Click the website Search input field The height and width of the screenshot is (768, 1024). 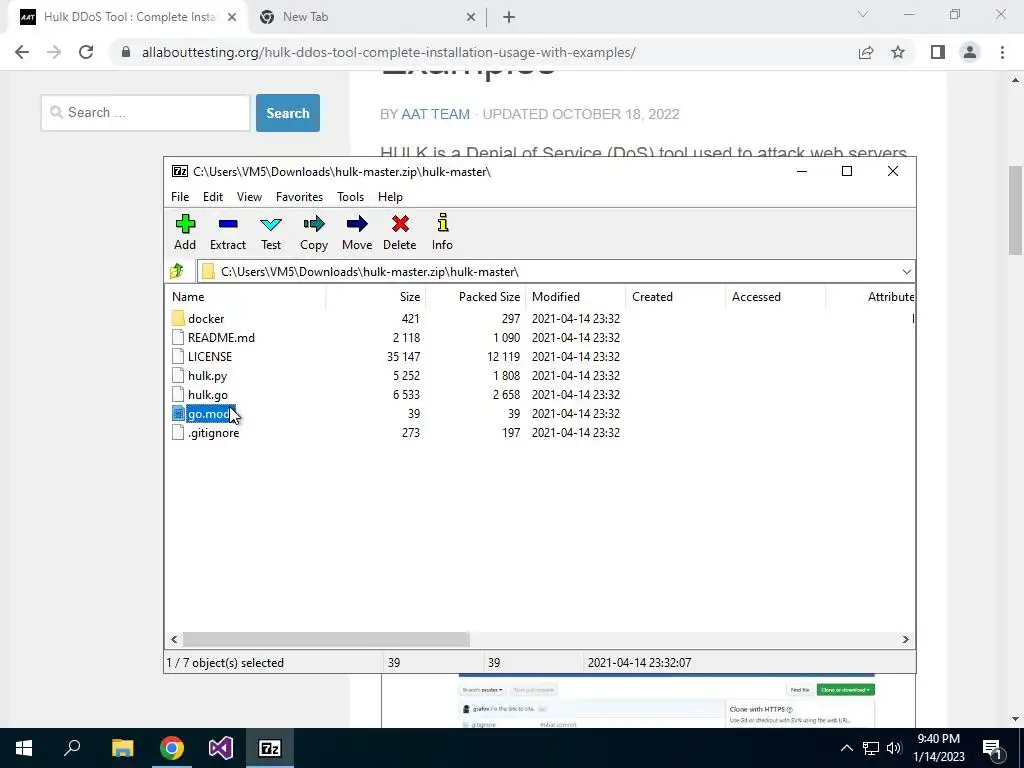[146, 113]
